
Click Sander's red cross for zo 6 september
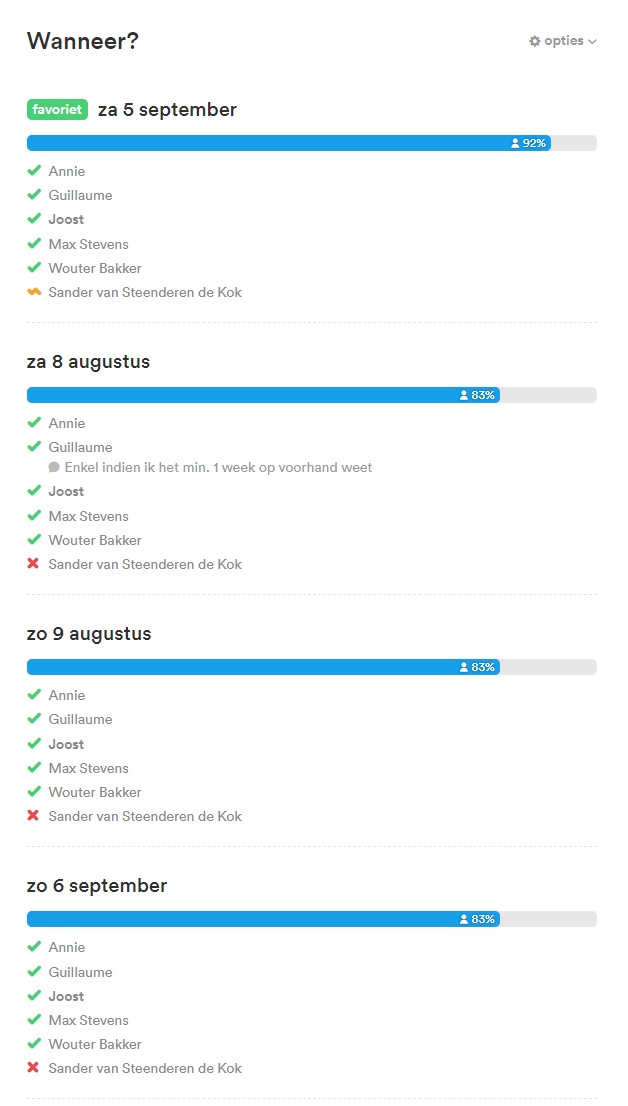click(34, 1068)
